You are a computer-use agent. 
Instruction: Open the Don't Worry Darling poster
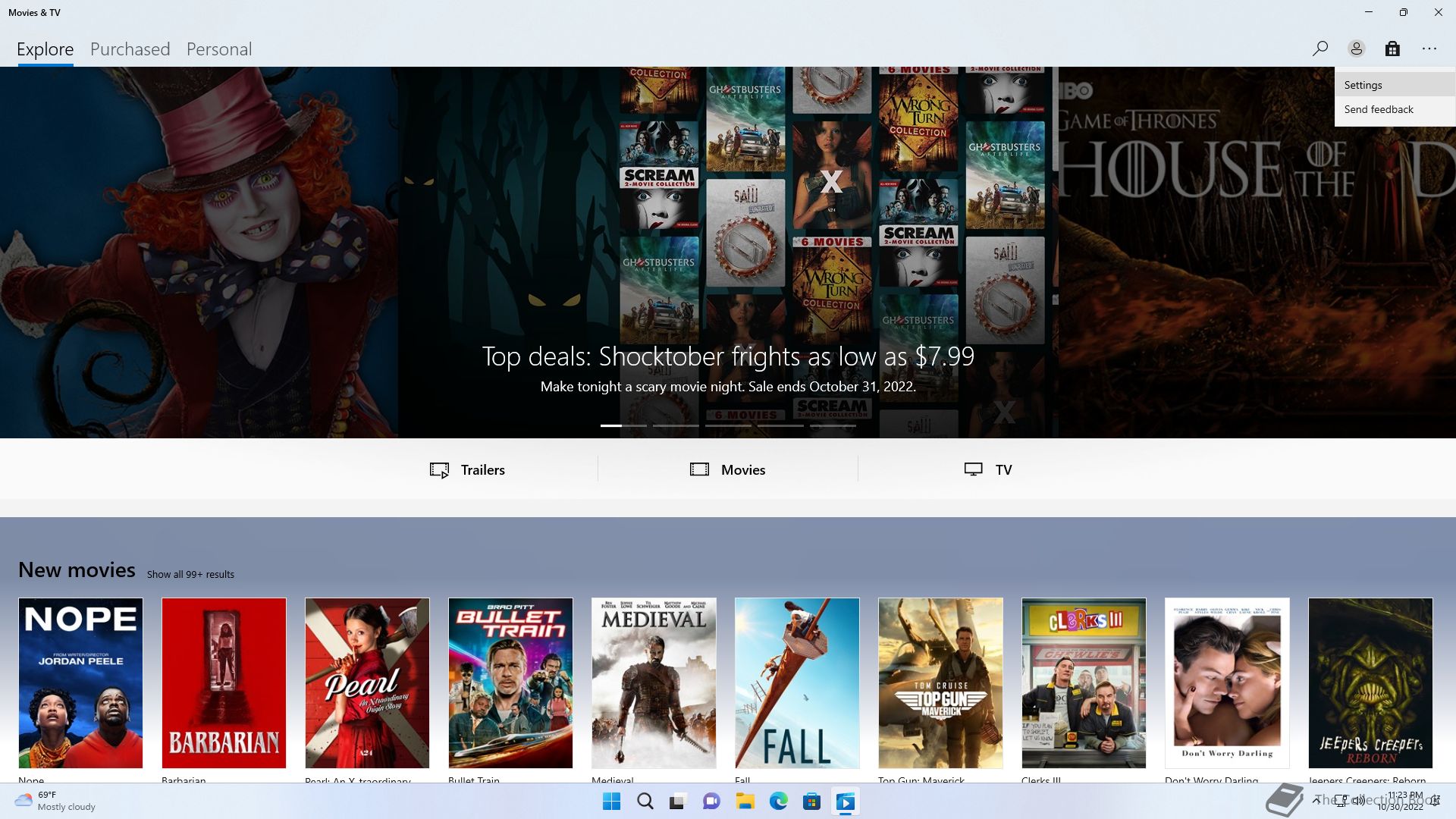click(x=1227, y=683)
